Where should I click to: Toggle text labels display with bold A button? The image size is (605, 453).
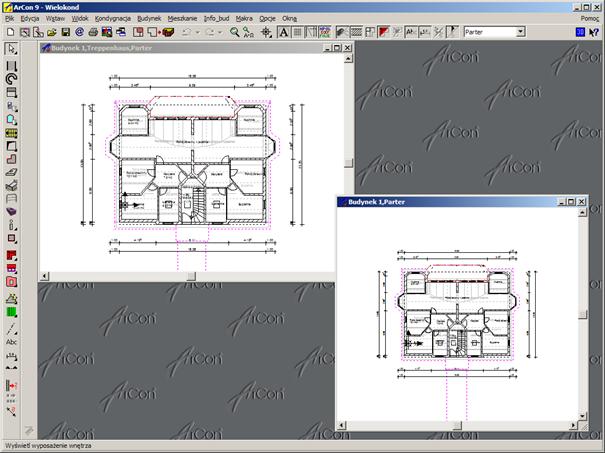[x=283, y=32]
